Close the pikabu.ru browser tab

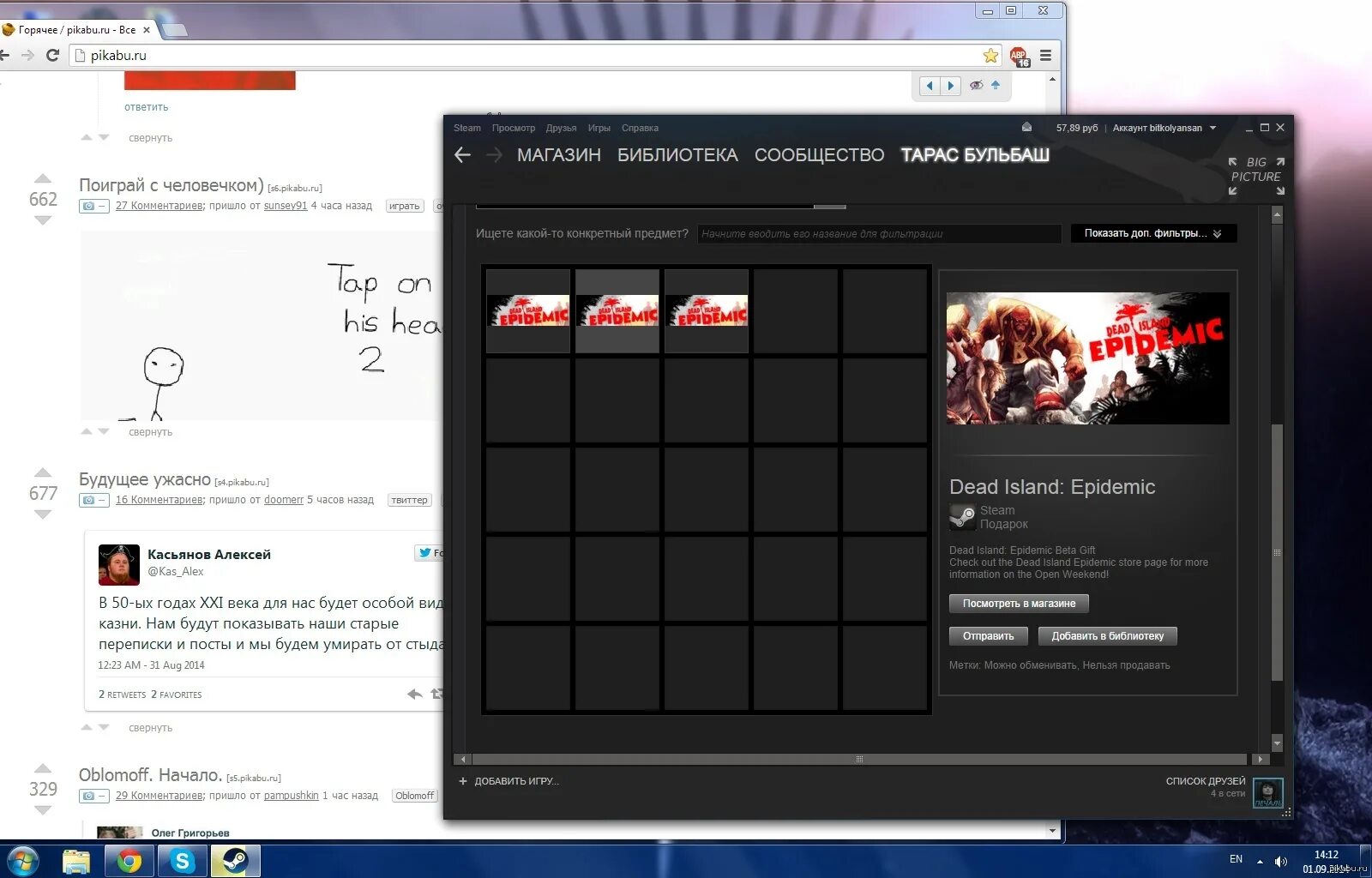[146, 30]
